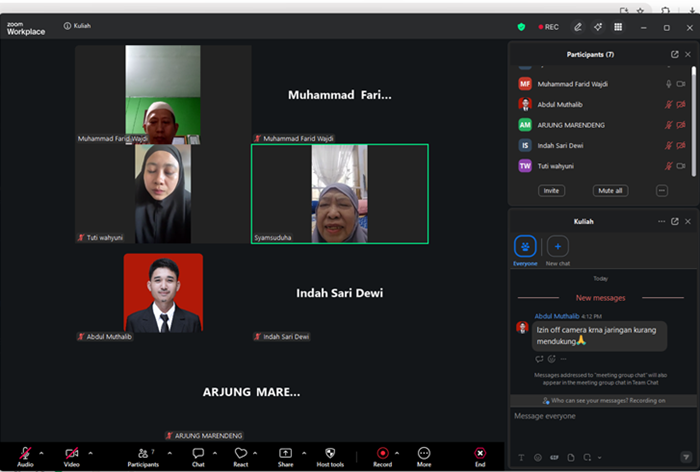700x472 pixels.
Task: Select ARJUNG MARENDENG's name tile
Action: 251,392
